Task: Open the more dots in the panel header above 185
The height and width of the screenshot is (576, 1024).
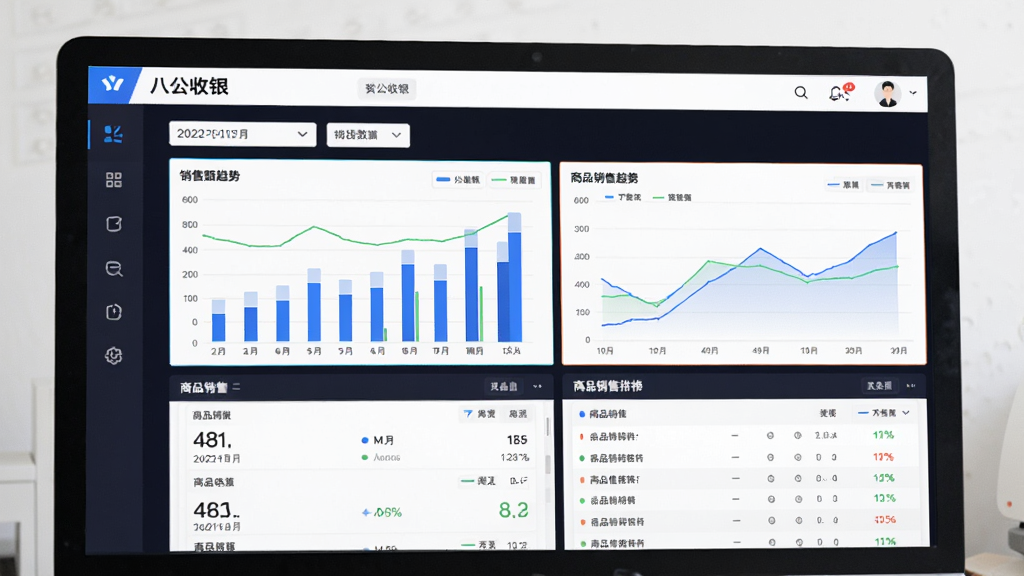Action: tap(537, 387)
